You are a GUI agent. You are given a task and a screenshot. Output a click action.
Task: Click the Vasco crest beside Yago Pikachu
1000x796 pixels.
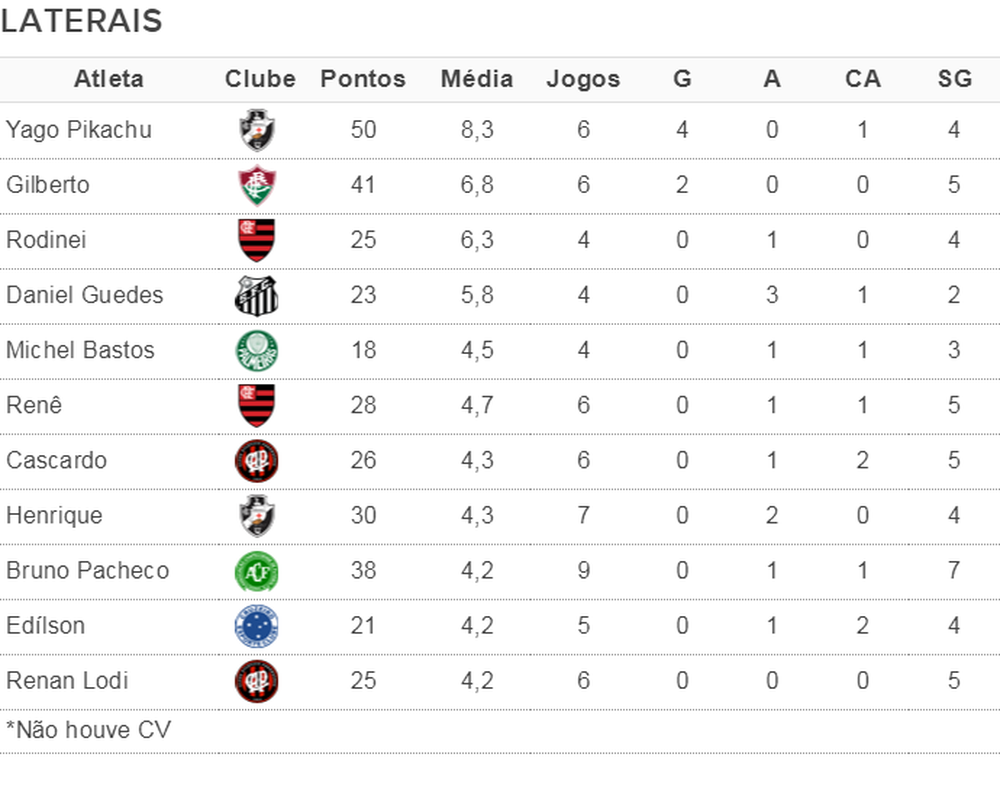[x=257, y=130]
